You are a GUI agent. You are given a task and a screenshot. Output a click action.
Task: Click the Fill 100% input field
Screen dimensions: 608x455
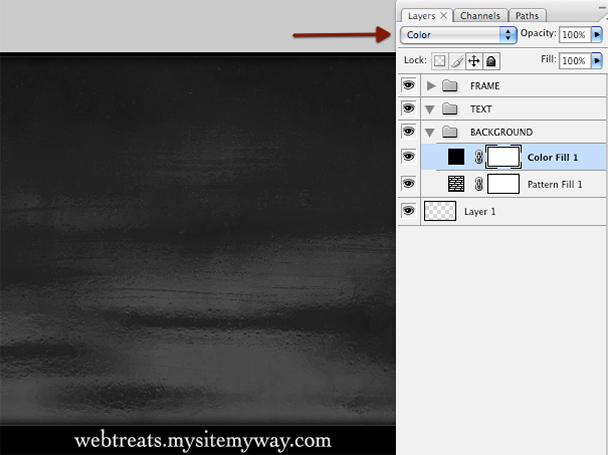(x=575, y=61)
